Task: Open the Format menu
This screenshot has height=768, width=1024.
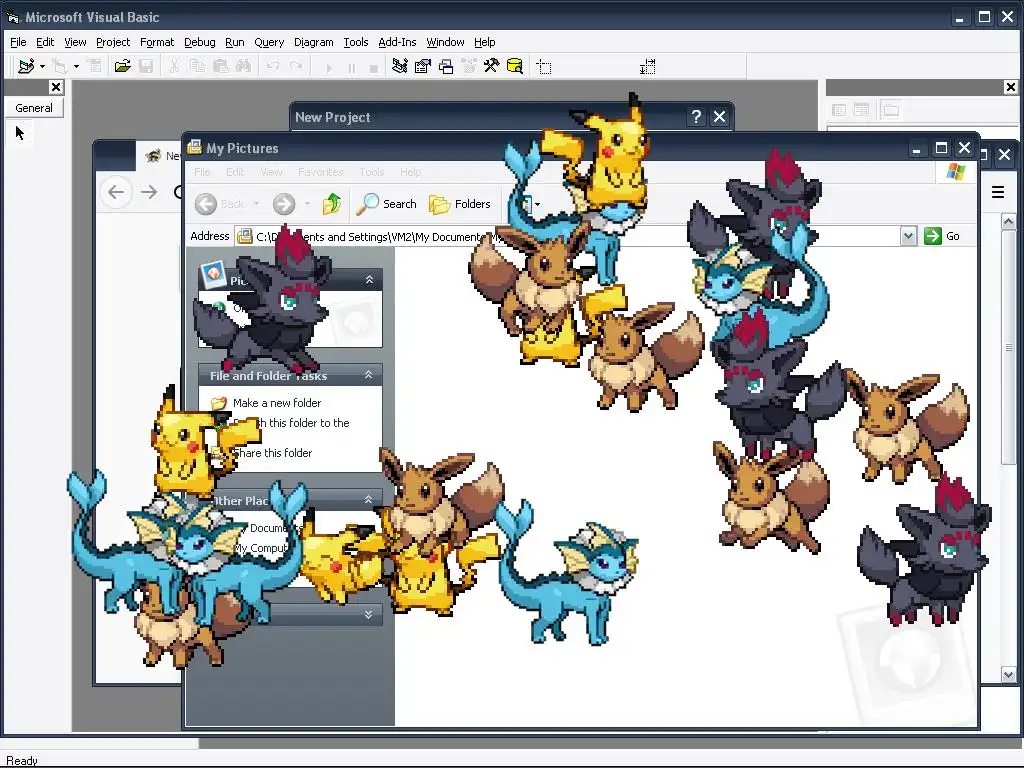Action: tap(157, 42)
